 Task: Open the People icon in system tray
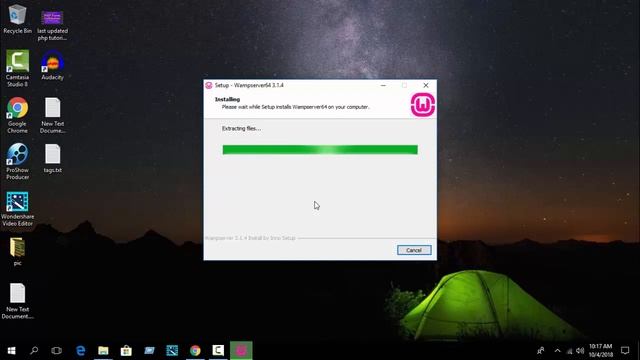point(541,351)
